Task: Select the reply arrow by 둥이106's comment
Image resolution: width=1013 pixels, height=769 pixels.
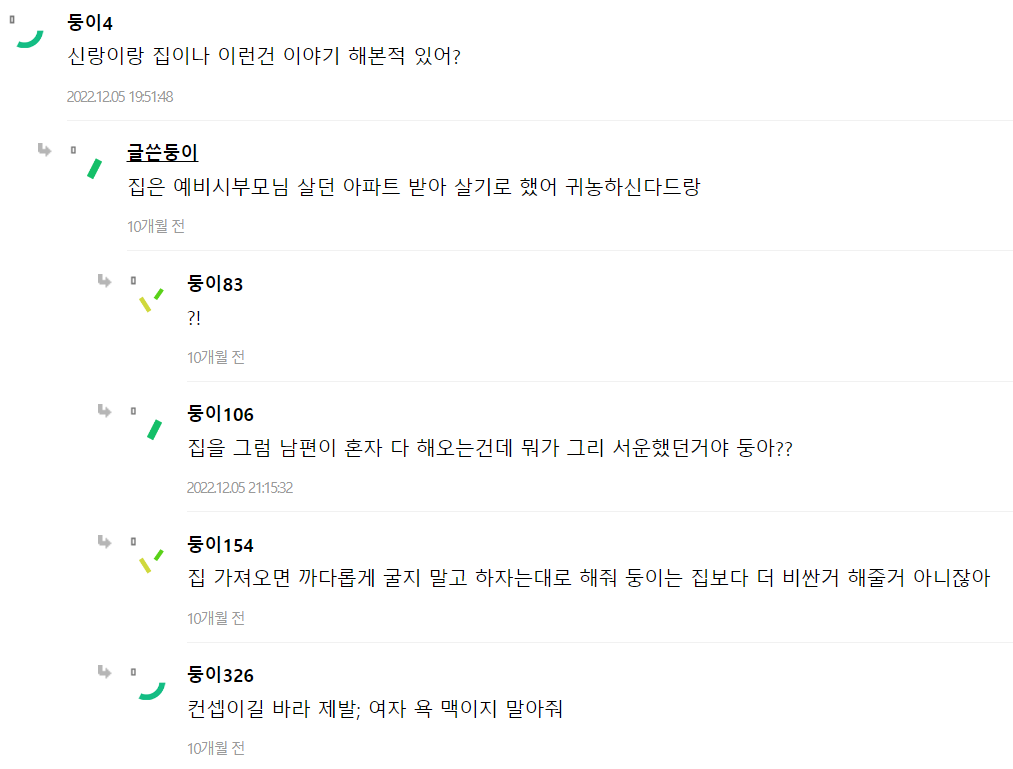Action: tap(104, 410)
